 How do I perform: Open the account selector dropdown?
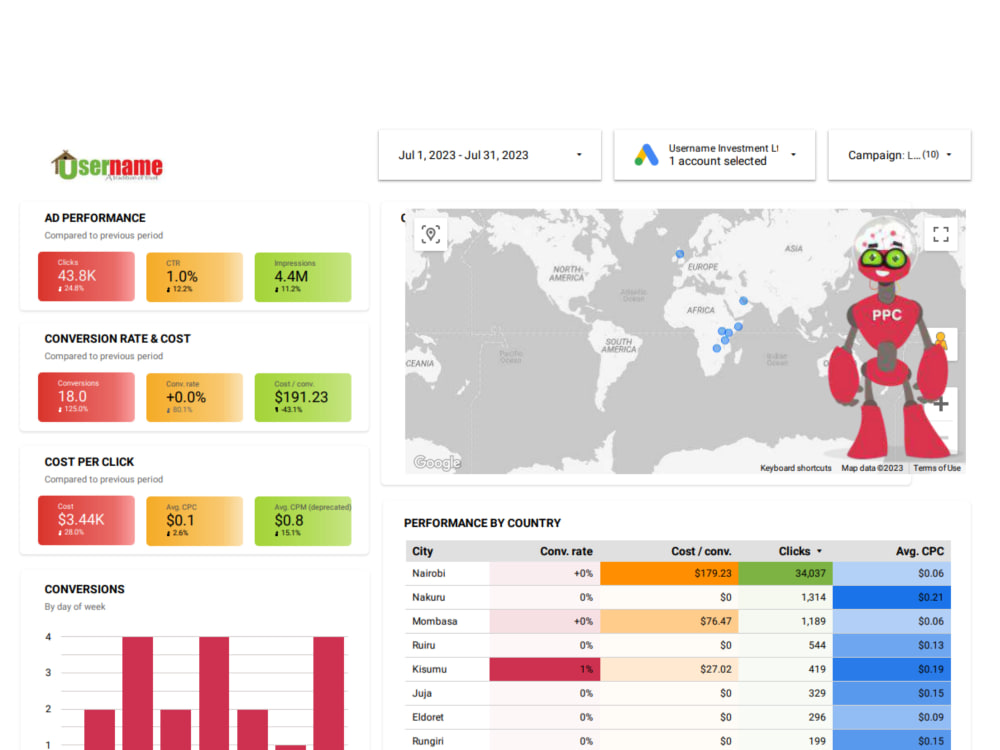[714, 155]
